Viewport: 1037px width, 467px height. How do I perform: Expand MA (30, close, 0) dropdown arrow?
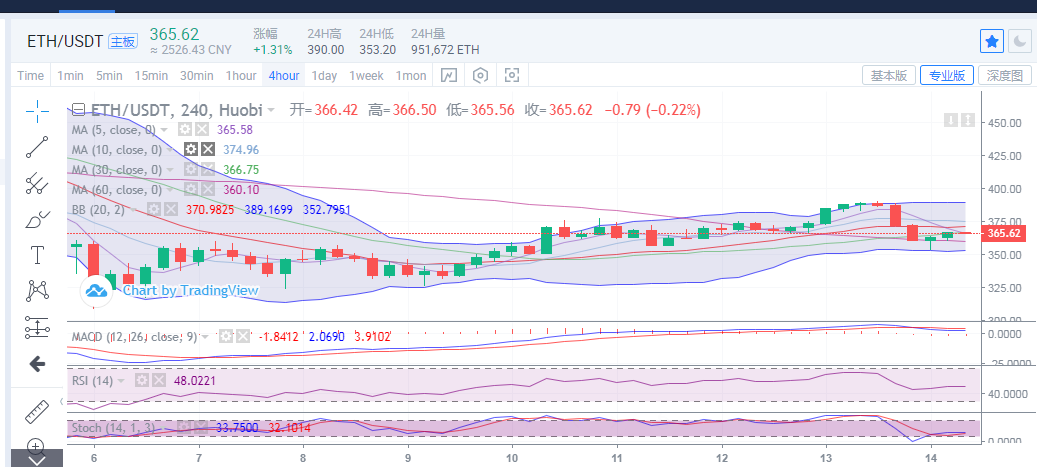tap(171, 170)
